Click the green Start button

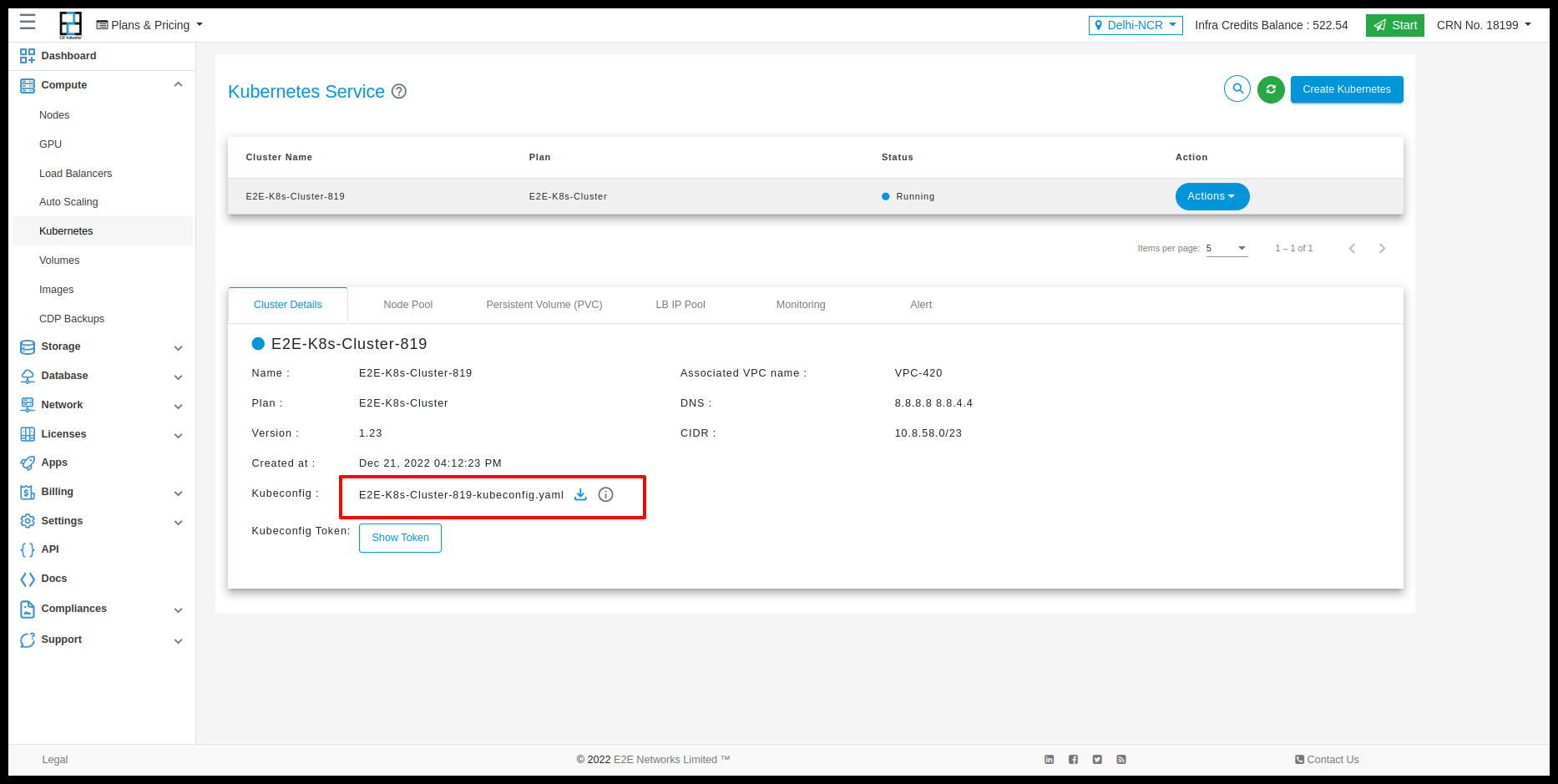[1395, 25]
